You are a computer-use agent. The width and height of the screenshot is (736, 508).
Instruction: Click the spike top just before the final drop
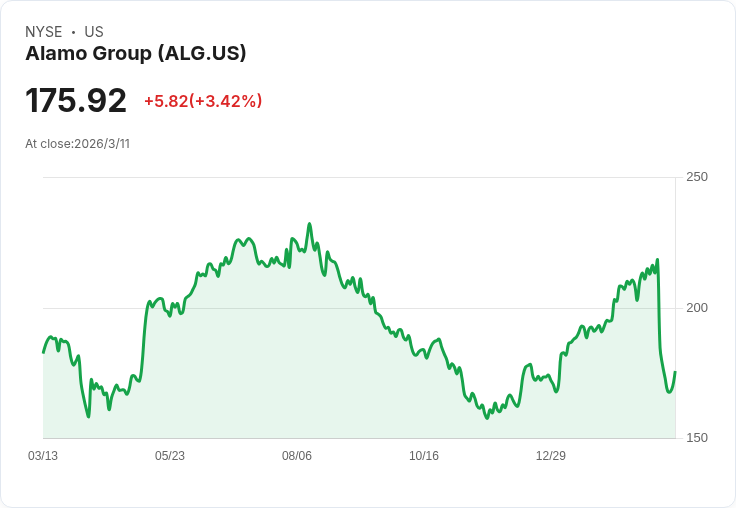click(x=657, y=260)
